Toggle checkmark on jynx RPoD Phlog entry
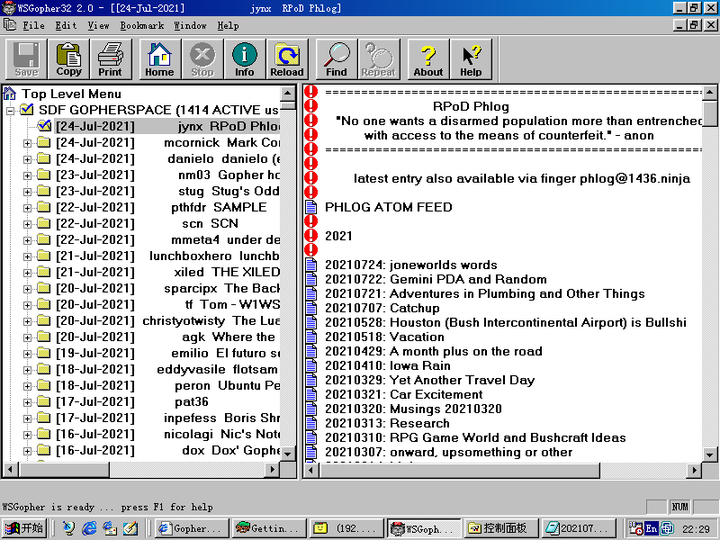The height and width of the screenshot is (540, 720). click(x=44, y=127)
